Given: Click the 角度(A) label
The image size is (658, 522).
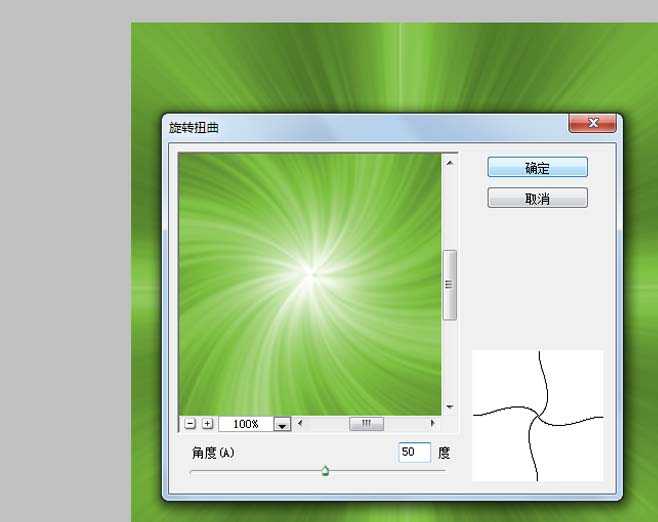Looking at the screenshot, I should coord(213,453).
